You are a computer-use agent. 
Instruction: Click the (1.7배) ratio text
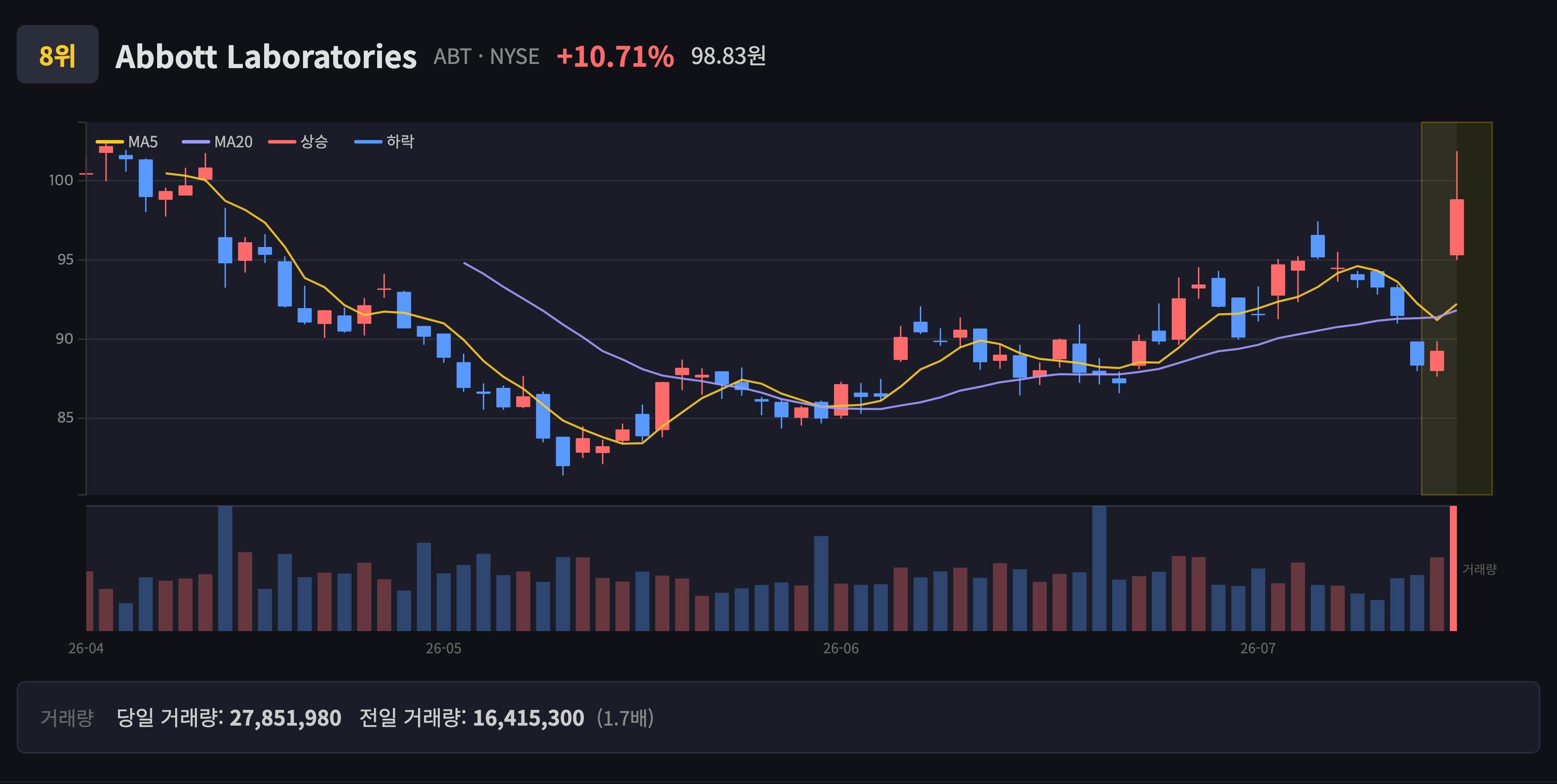point(626,718)
